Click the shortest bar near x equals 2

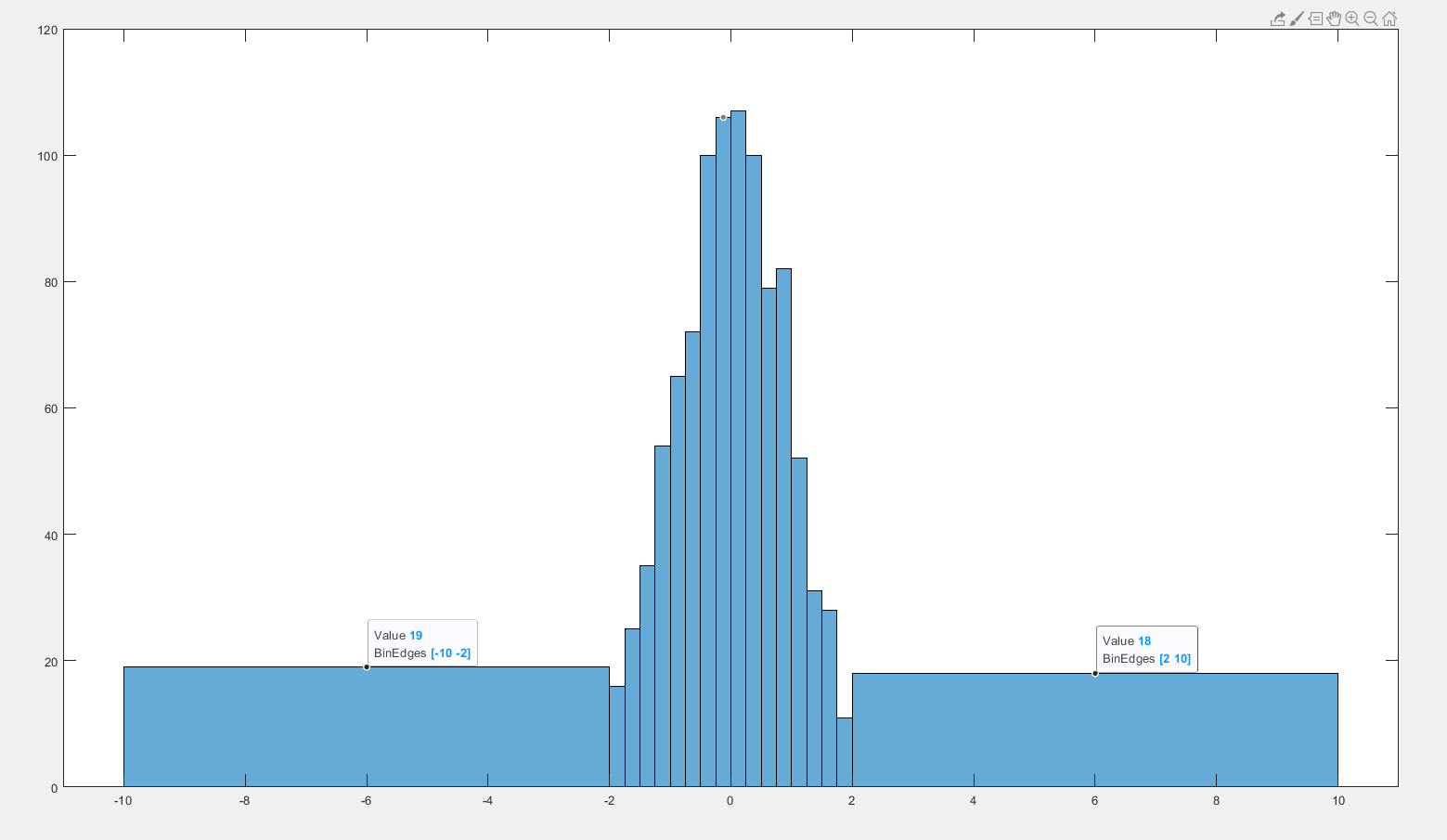843,752
